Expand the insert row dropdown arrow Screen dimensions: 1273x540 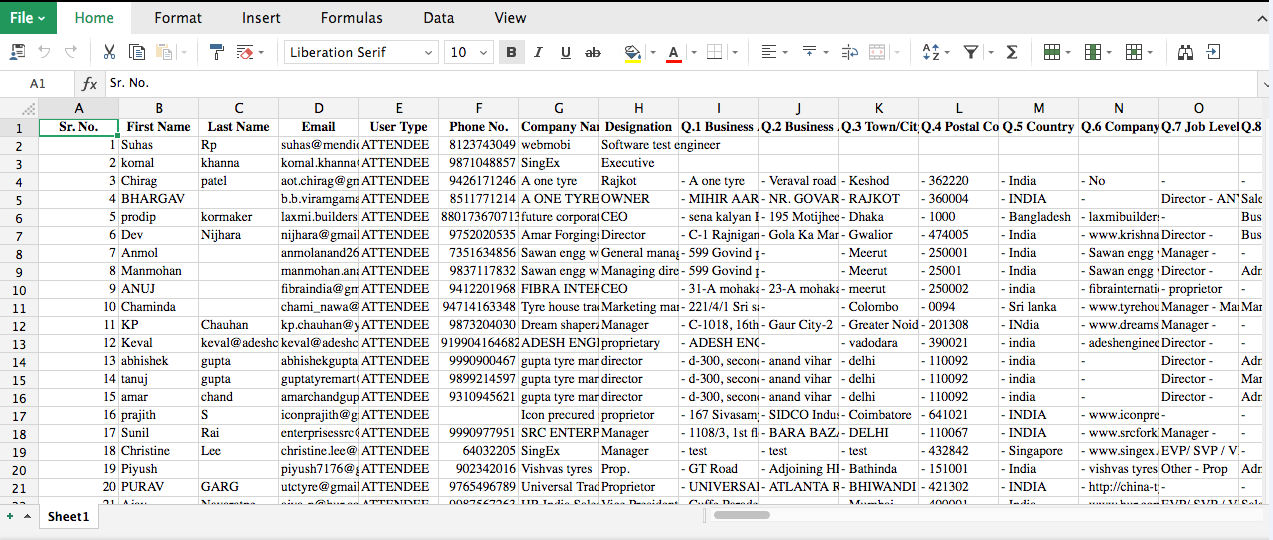[x=1068, y=52]
